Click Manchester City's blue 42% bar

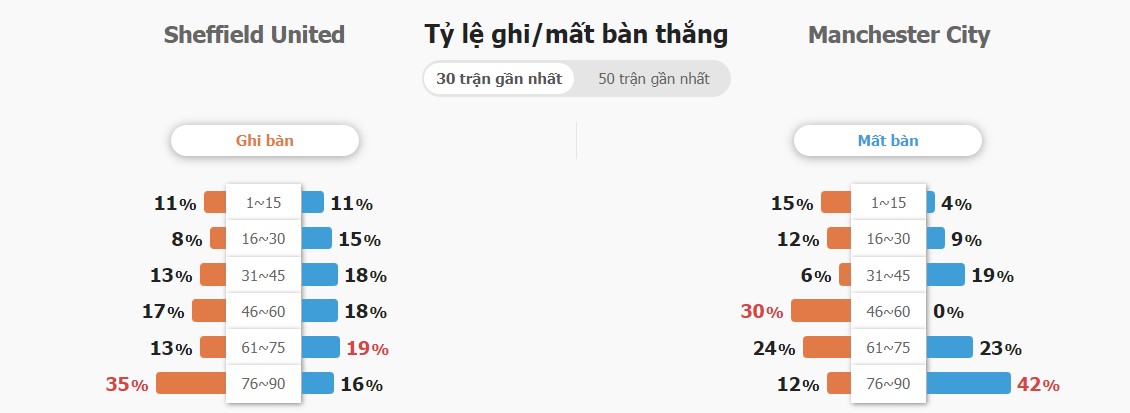point(968,383)
